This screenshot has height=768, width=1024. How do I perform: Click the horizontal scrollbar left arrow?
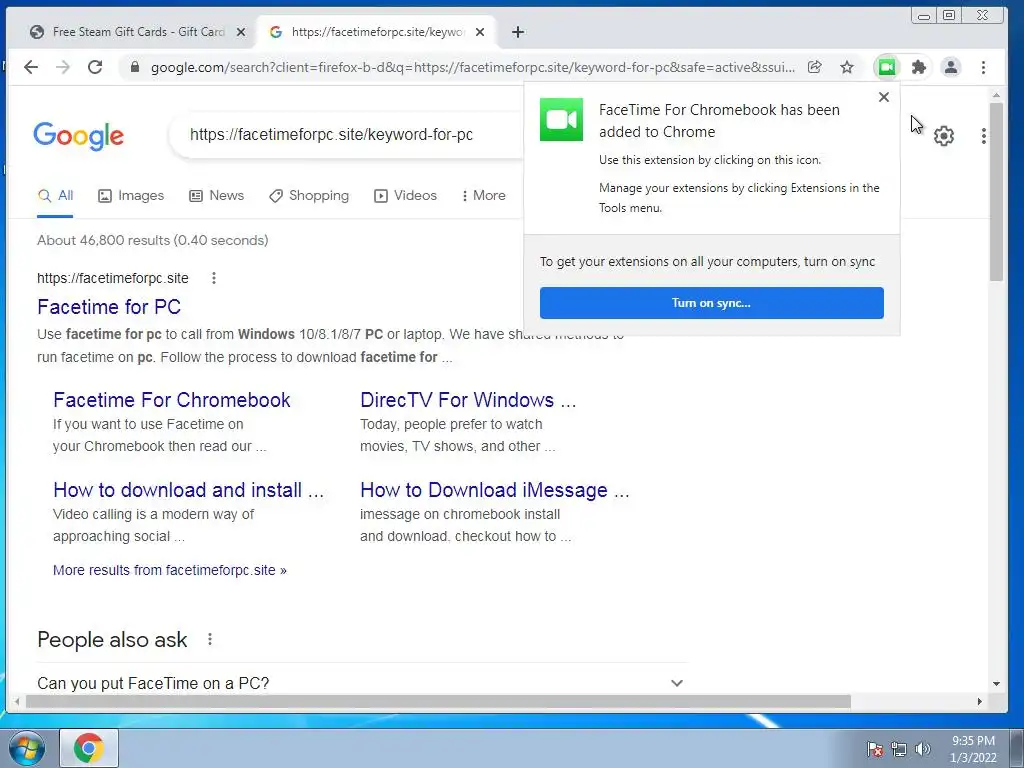(x=17, y=701)
